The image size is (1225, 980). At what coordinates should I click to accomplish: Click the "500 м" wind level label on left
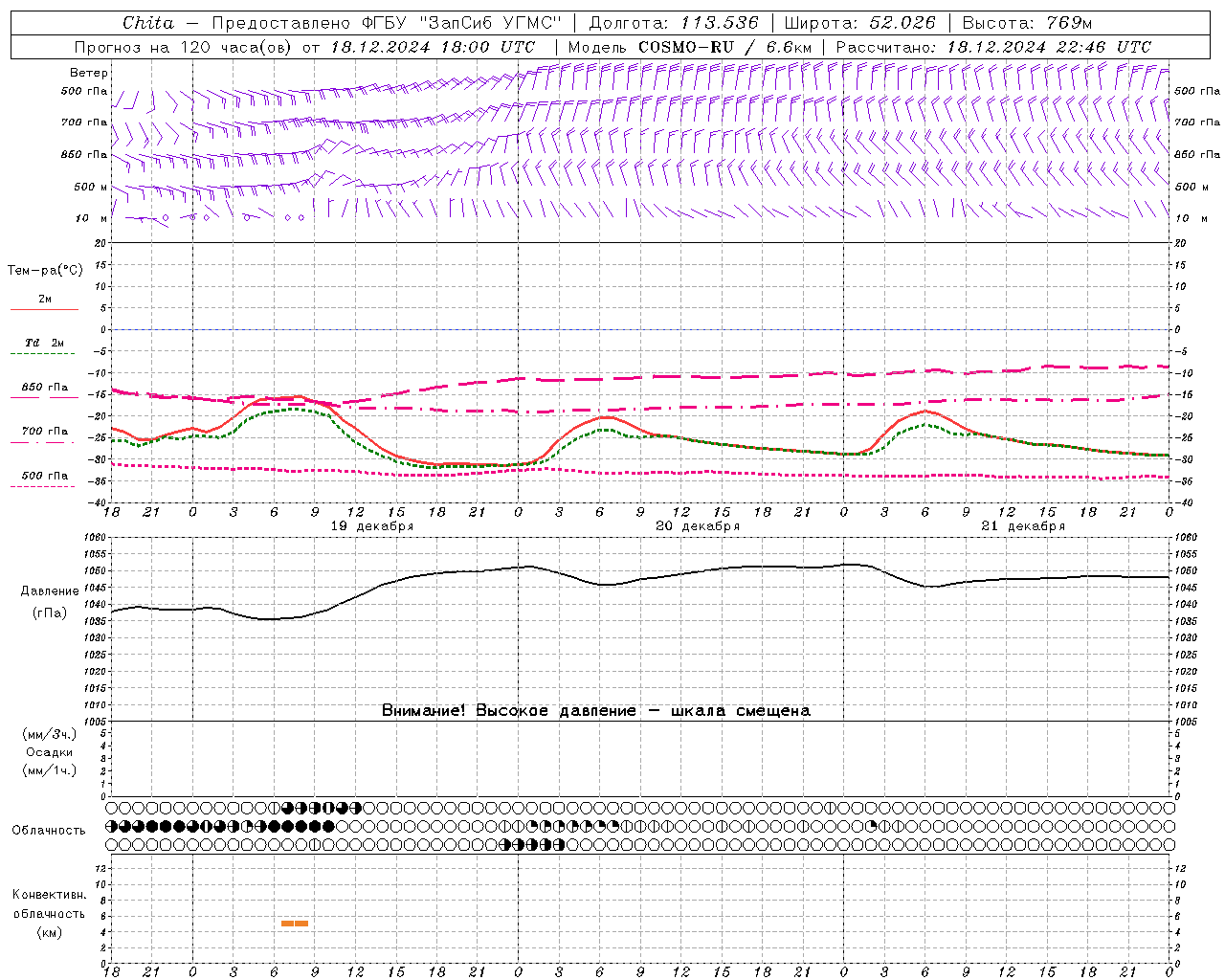91,187
